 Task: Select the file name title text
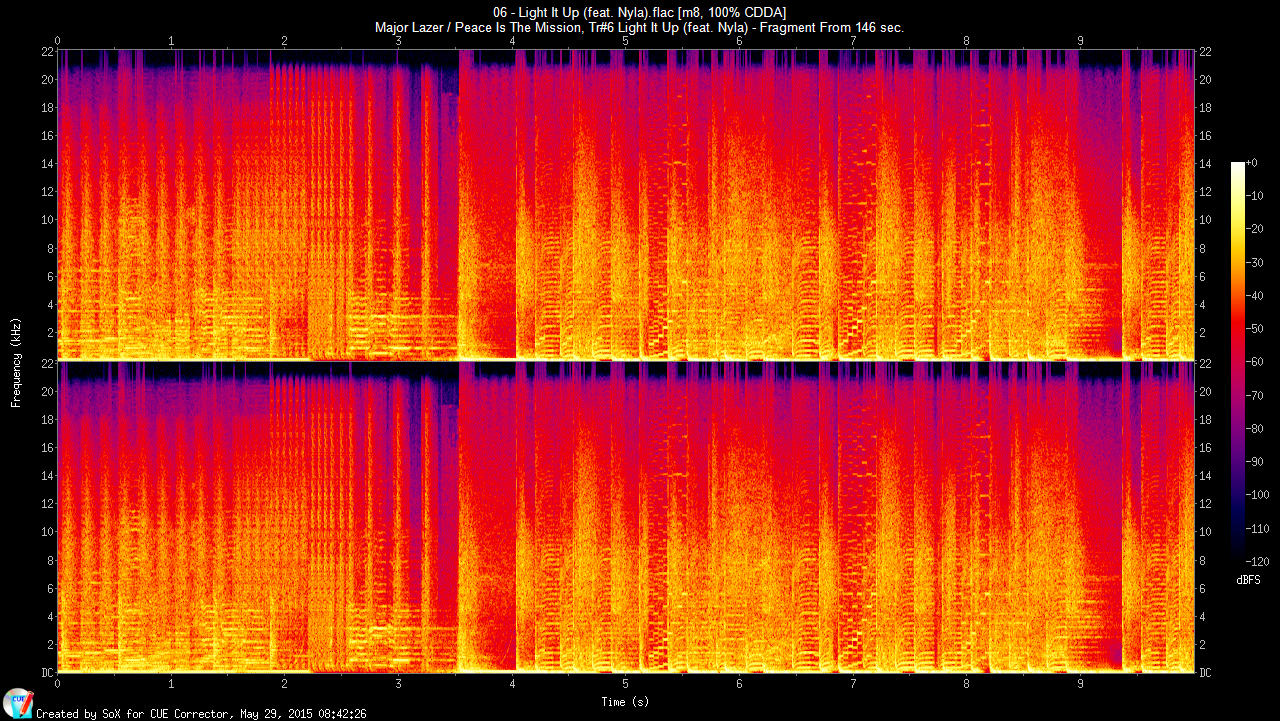[640, 12]
